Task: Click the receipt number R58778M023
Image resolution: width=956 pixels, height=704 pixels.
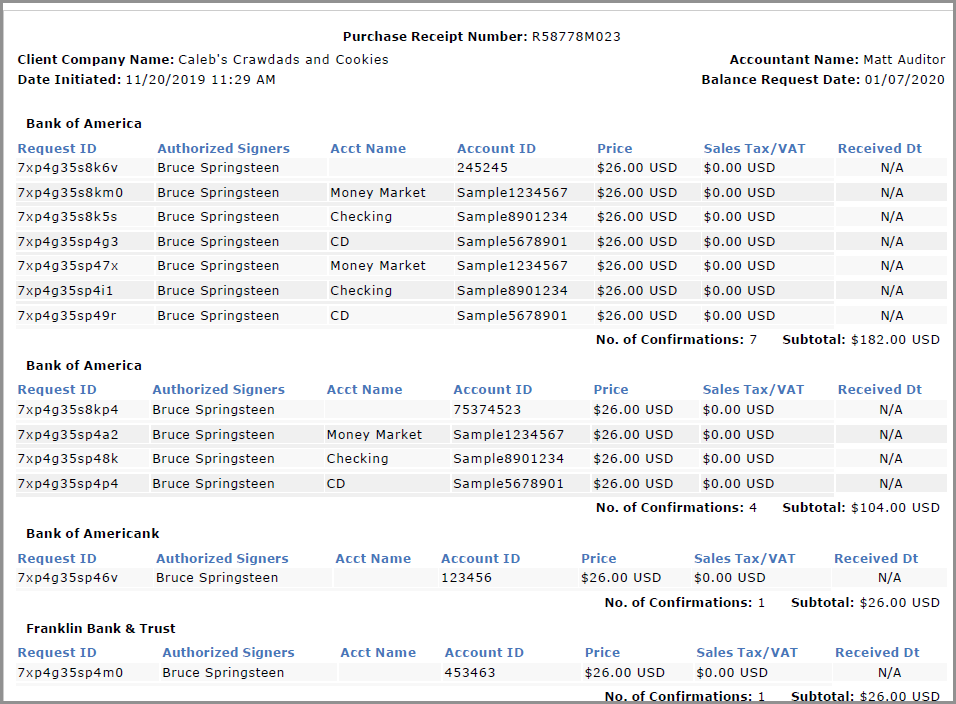Action: (580, 36)
